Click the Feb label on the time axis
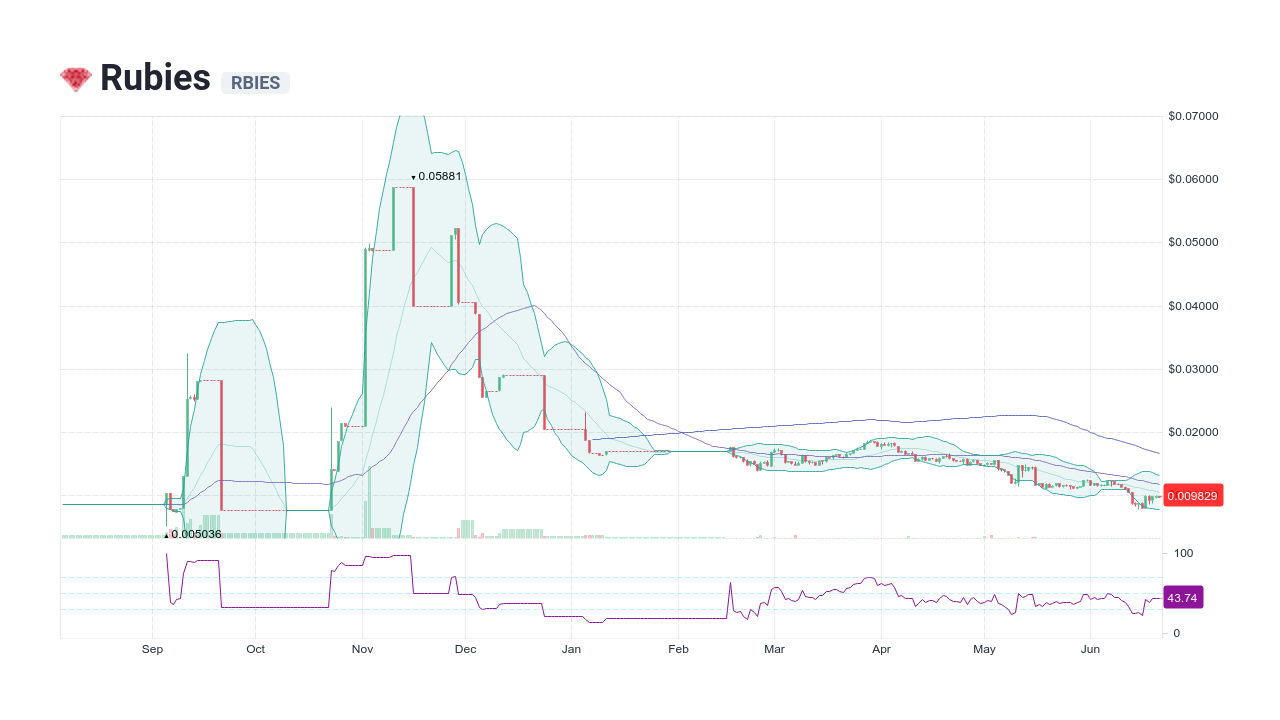The image size is (1280, 720). coord(678,649)
